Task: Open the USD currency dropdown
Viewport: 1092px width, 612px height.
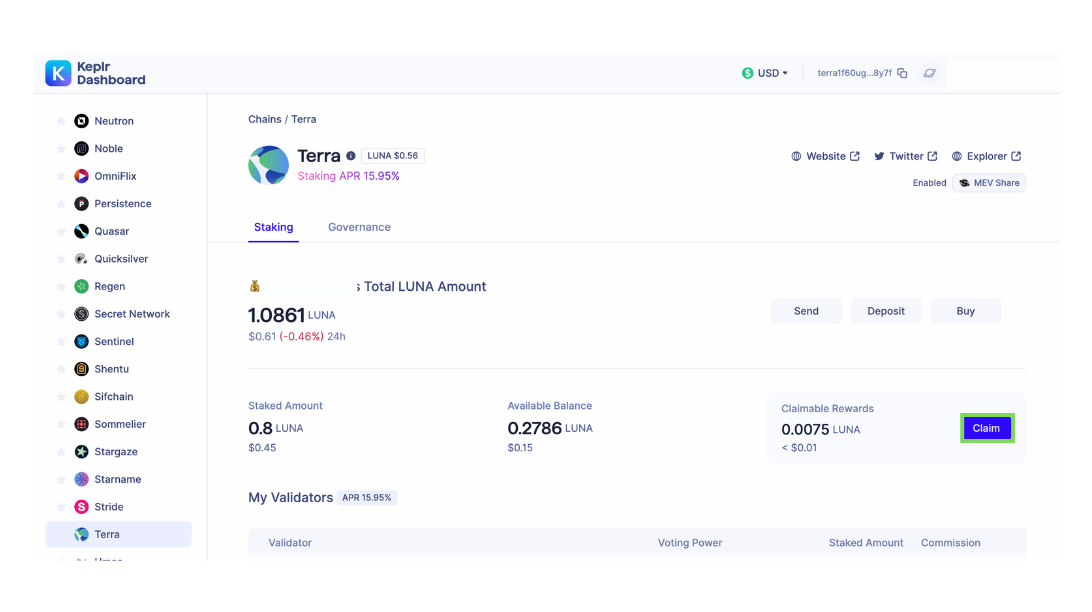Action: 765,73
